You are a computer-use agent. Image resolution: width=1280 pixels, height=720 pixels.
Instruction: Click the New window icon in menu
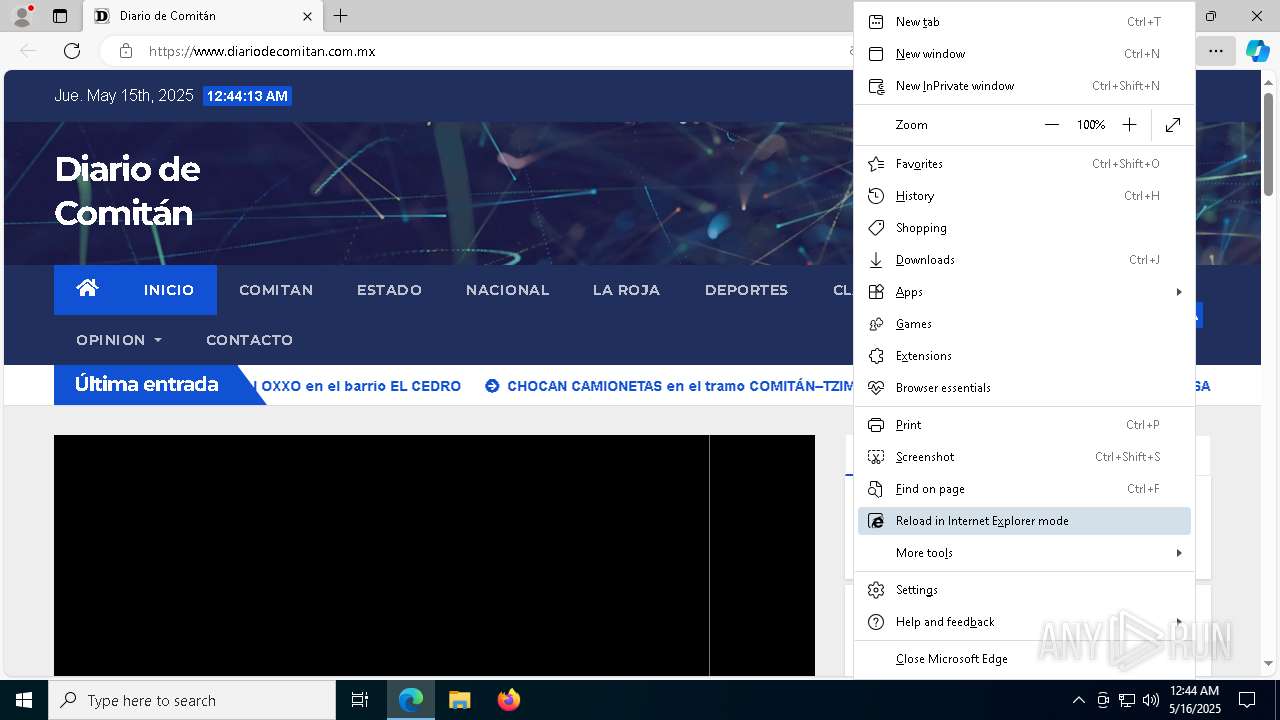pyautogui.click(x=876, y=54)
